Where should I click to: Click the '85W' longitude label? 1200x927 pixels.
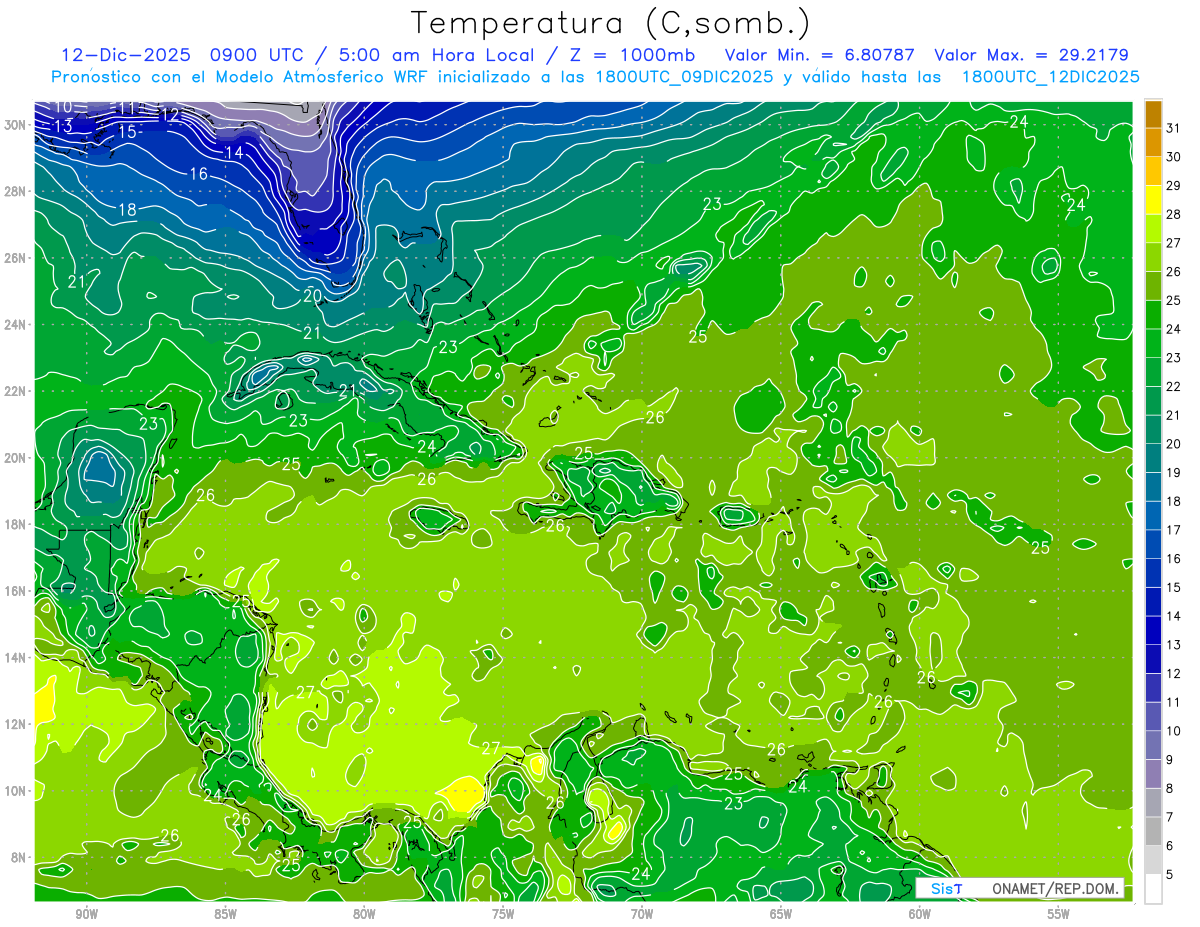click(x=225, y=915)
